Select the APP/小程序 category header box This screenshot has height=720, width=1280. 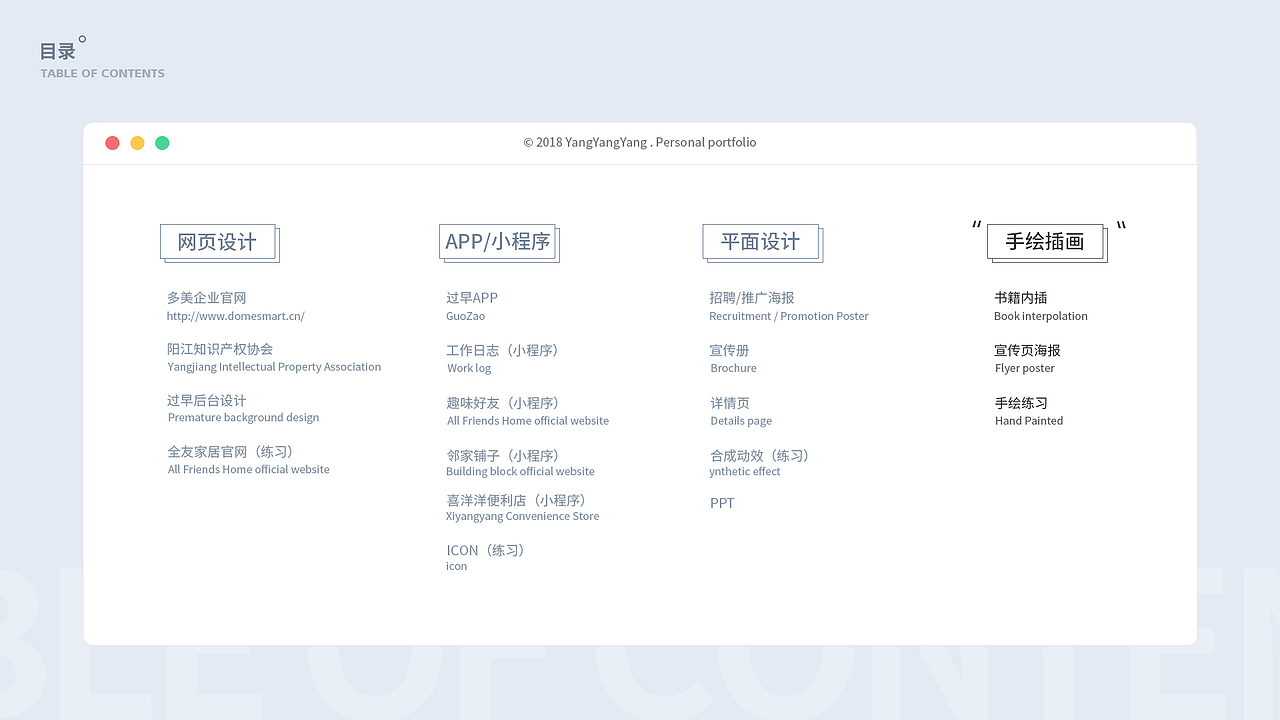point(497,239)
